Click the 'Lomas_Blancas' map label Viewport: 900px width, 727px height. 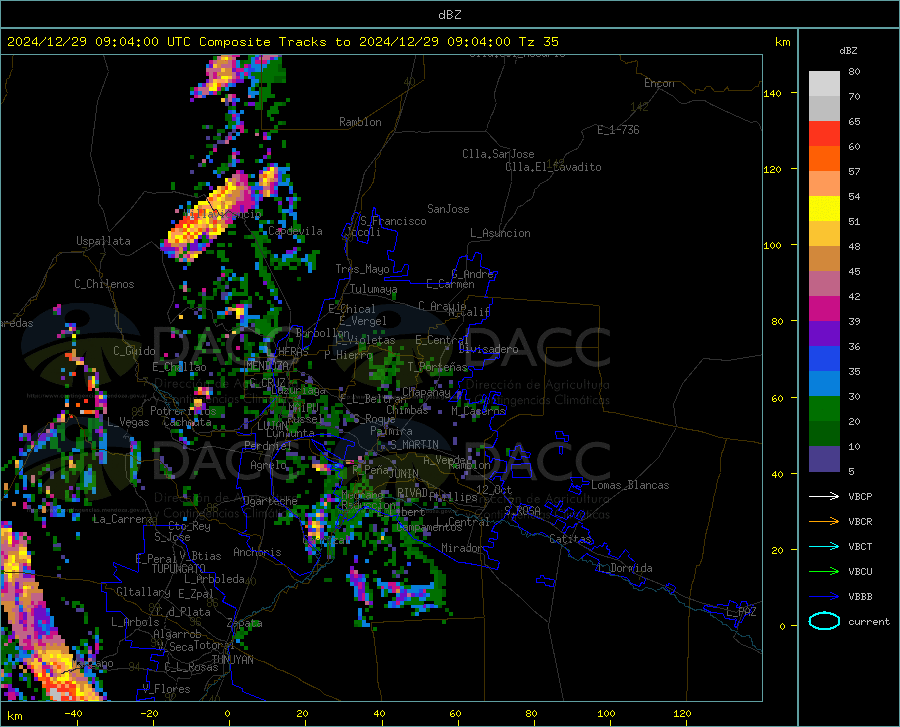coord(630,485)
